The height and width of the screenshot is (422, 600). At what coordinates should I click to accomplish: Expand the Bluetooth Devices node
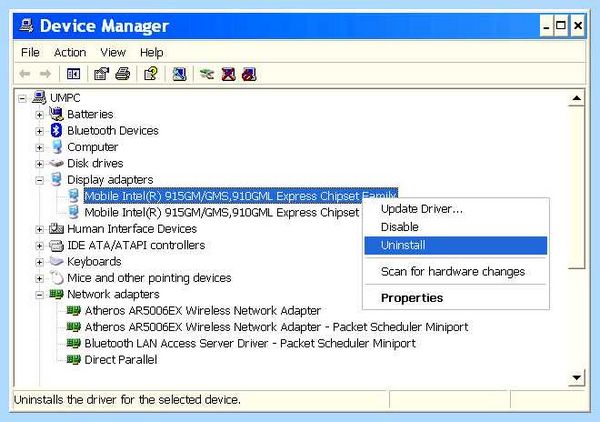click(x=39, y=131)
